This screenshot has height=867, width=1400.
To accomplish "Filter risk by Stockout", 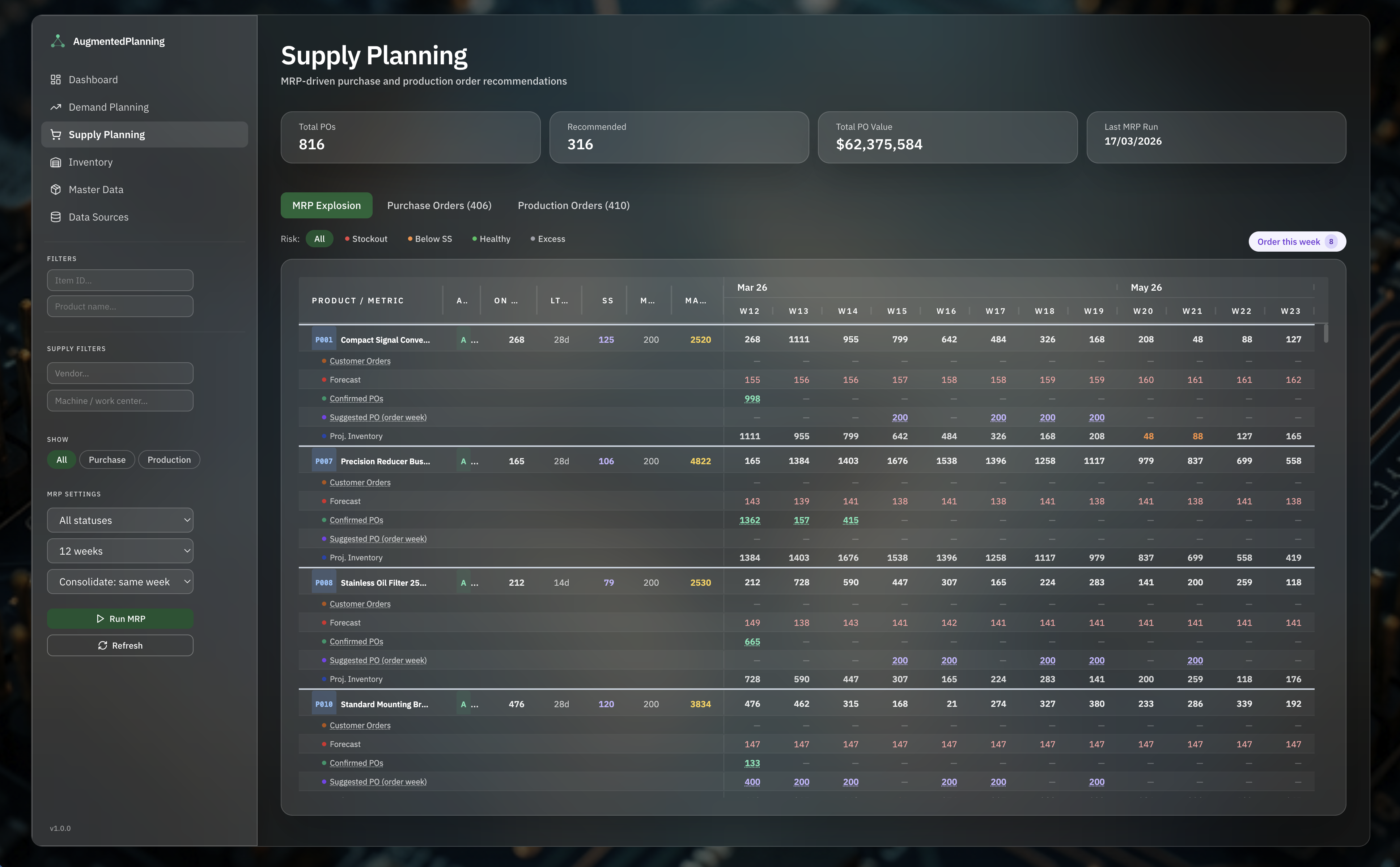I will tap(366, 239).
